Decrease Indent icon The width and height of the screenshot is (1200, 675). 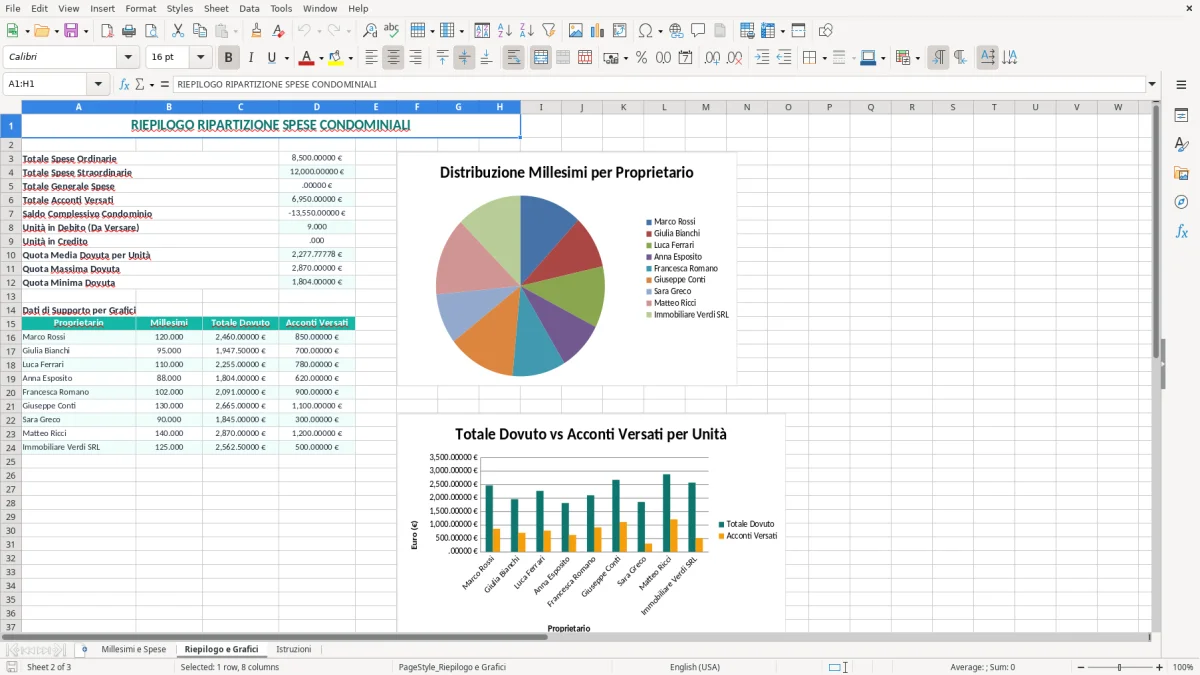[784, 58]
